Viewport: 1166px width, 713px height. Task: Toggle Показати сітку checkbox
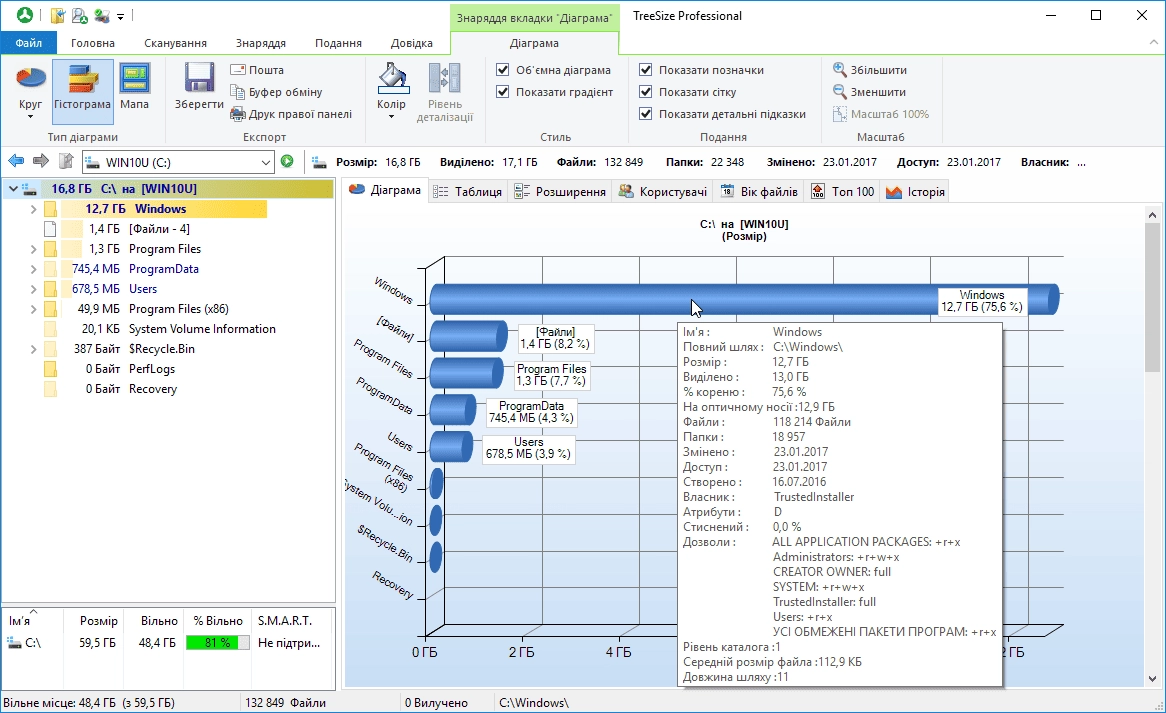pyautogui.click(x=645, y=92)
